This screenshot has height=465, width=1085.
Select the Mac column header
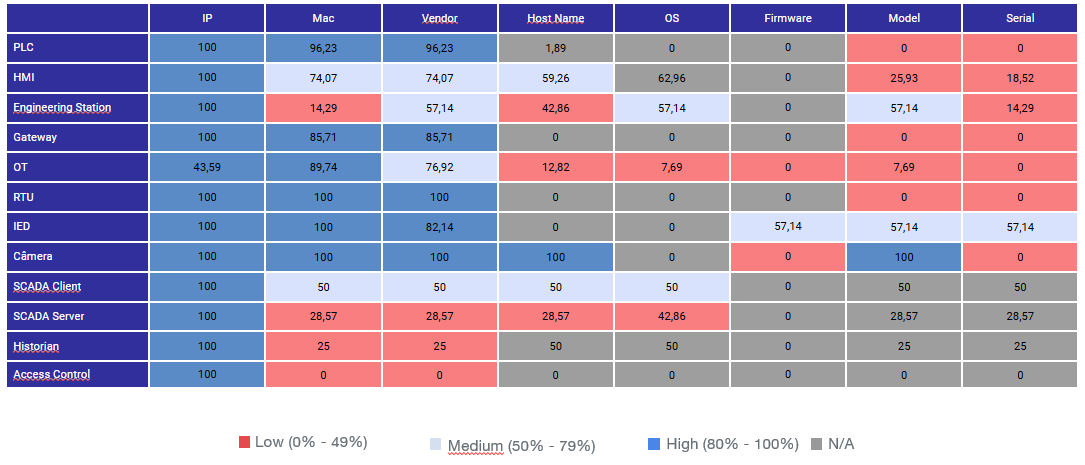tap(323, 18)
